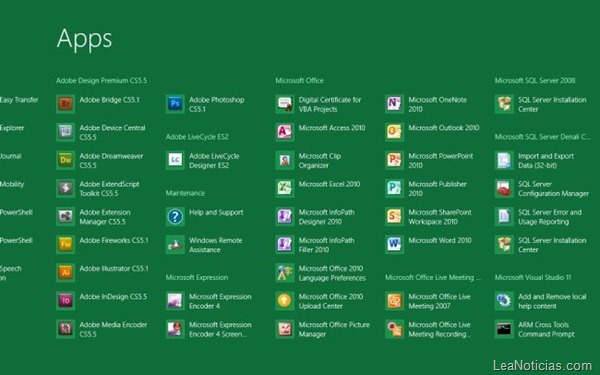
Task: Launch Microsoft OneNote 2010 icon
Action: (395, 104)
